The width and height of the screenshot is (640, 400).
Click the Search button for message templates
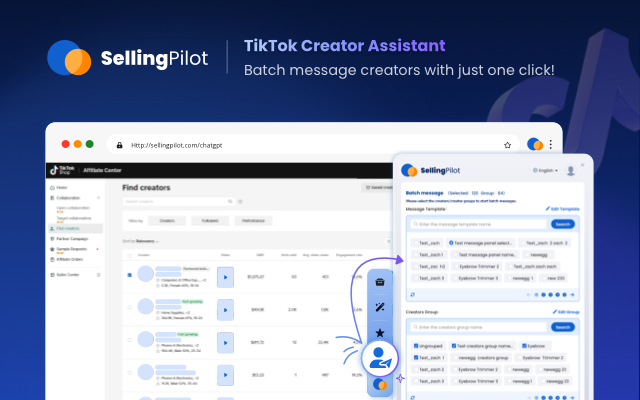pos(563,224)
